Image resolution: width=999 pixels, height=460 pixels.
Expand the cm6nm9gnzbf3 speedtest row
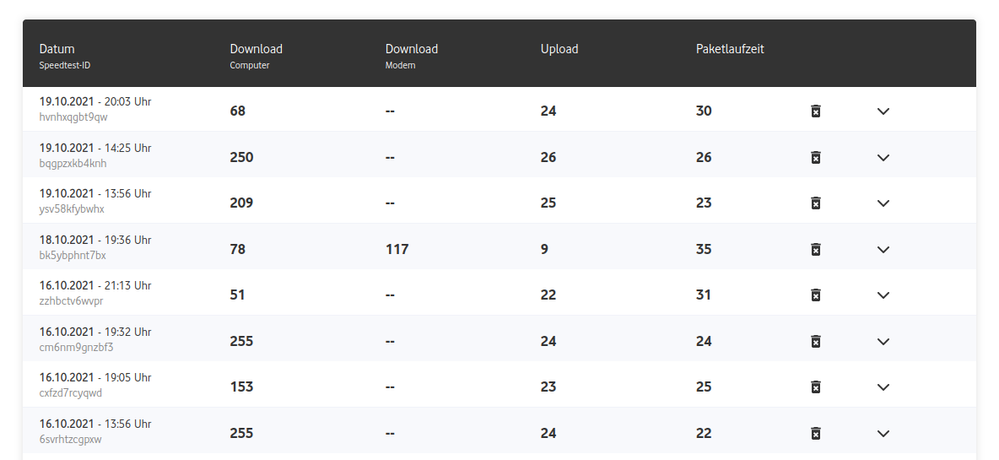(x=883, y=341)
